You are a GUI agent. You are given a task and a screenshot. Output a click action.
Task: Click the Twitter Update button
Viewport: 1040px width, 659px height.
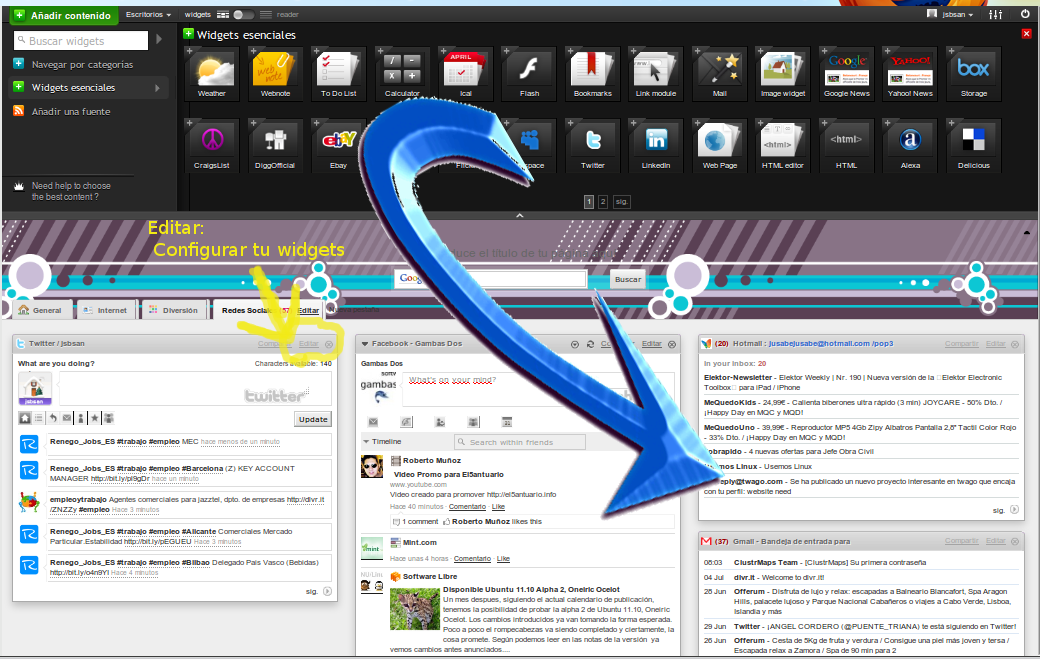click(x=313, y=419)
